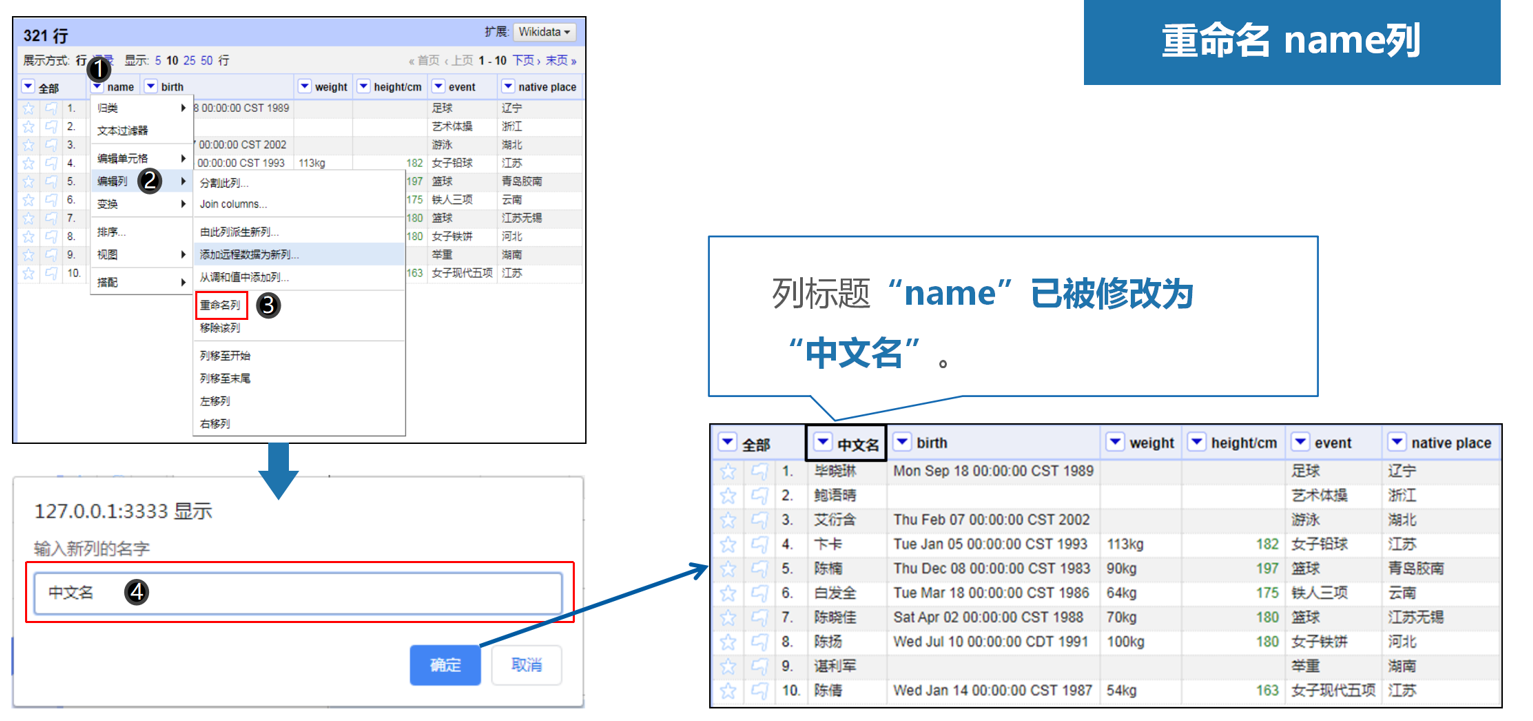The width and height of the screenshot is (1533, 721).
Task: Confirm the rename with 确定
Action: tap(445, 665)
